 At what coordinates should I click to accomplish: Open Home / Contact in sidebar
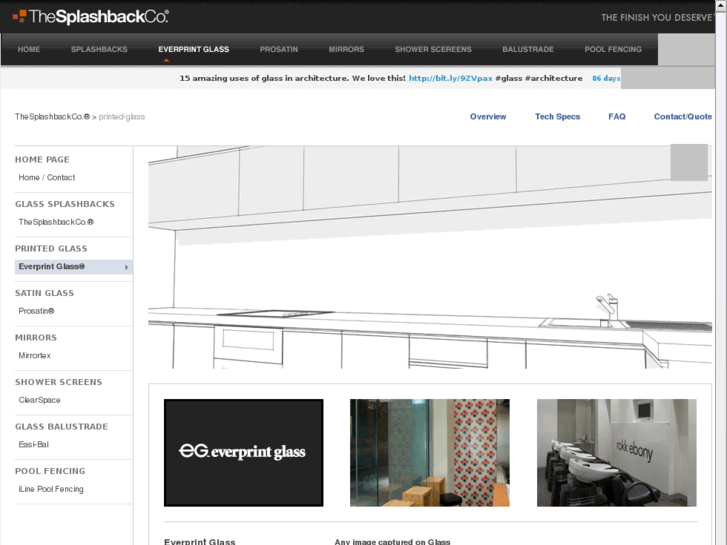[47, 178]
